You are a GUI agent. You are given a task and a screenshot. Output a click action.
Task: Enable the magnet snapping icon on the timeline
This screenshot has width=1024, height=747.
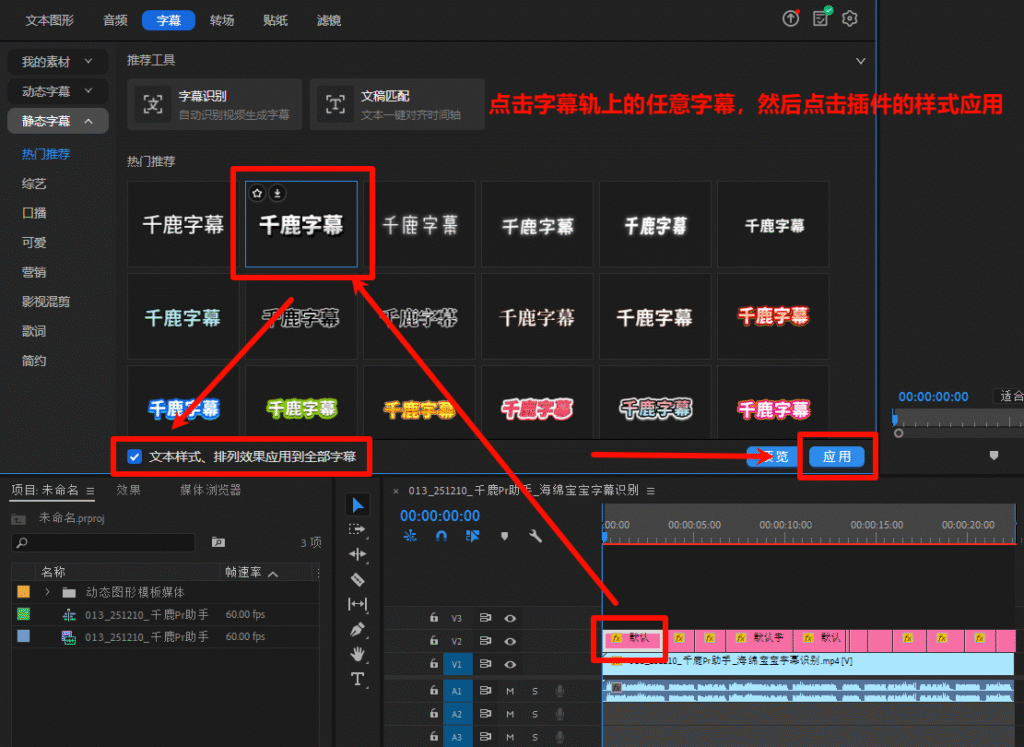point(441,535)
